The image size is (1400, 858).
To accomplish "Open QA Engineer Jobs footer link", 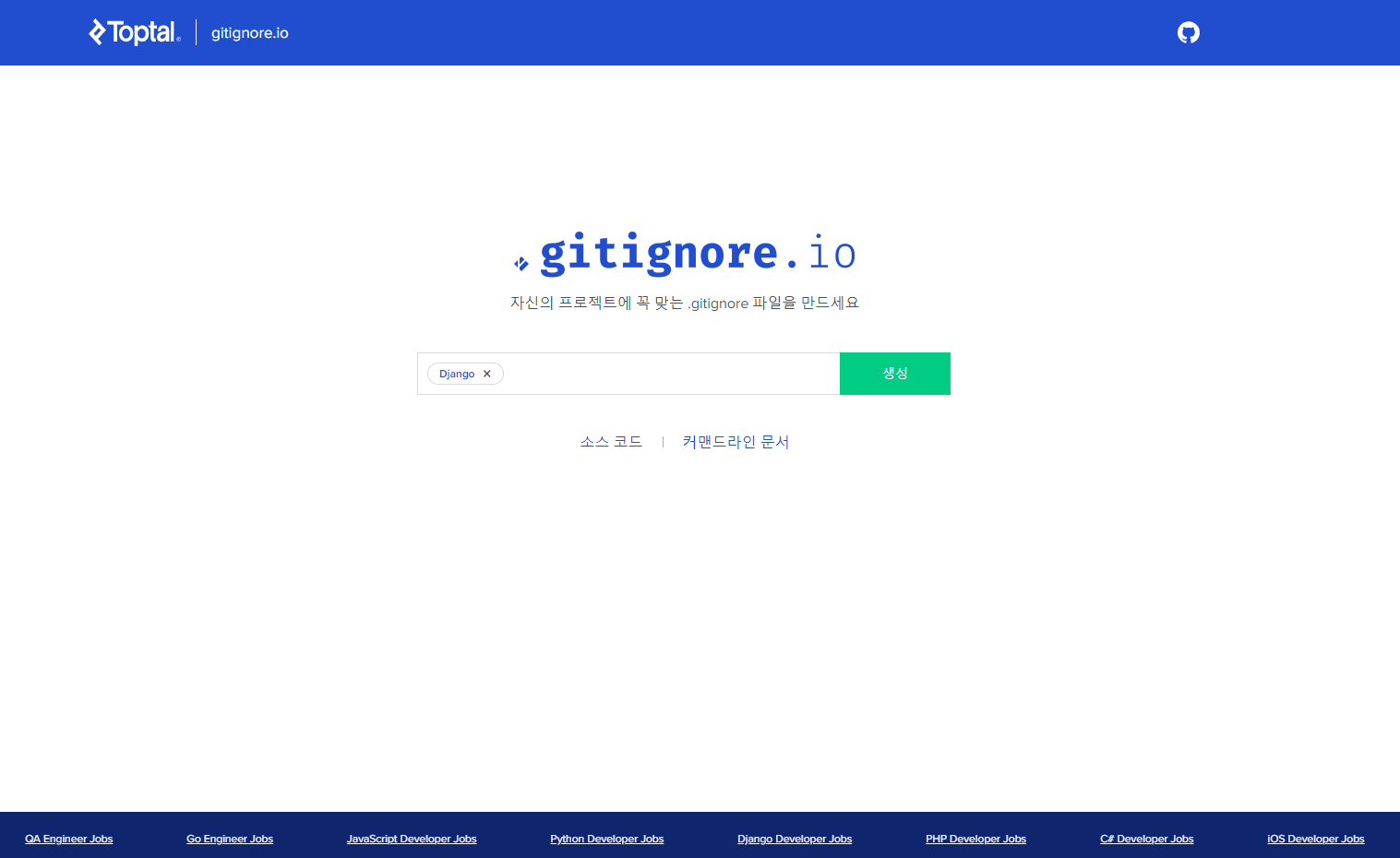I will (x=69, y=839).
